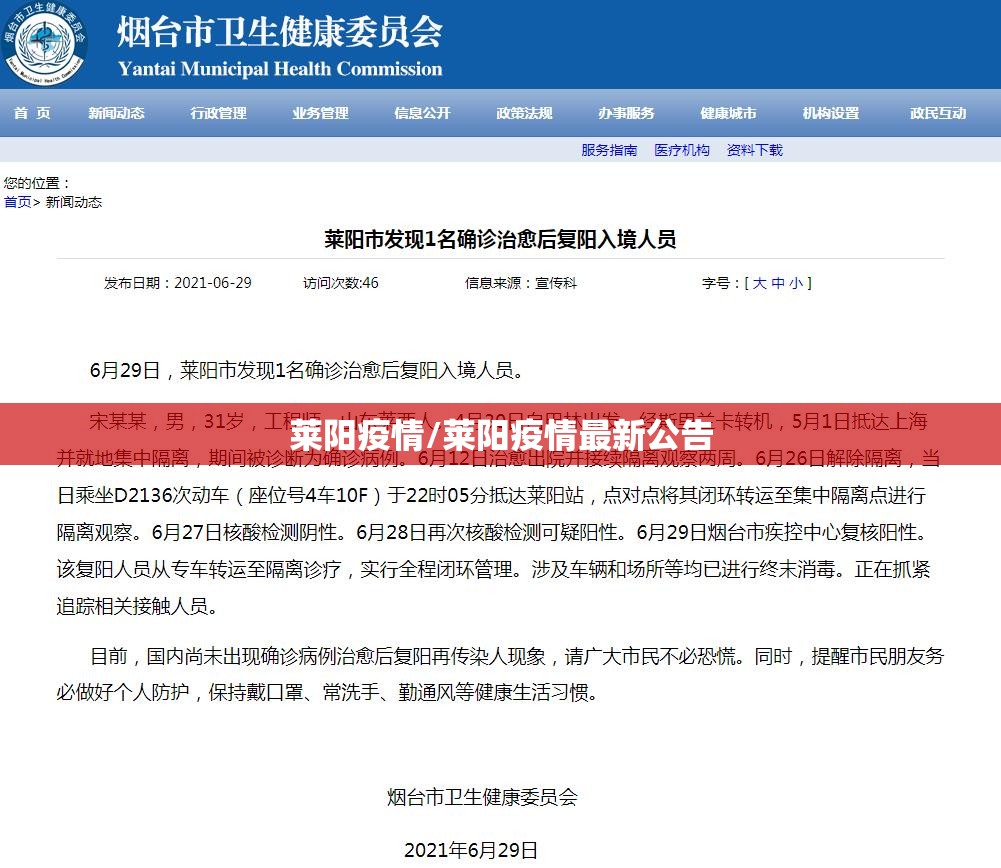Click the first paragraph starting 6月29日，莱阳市发现
This screenshot has width=1001, height=868.
point(306,370)
